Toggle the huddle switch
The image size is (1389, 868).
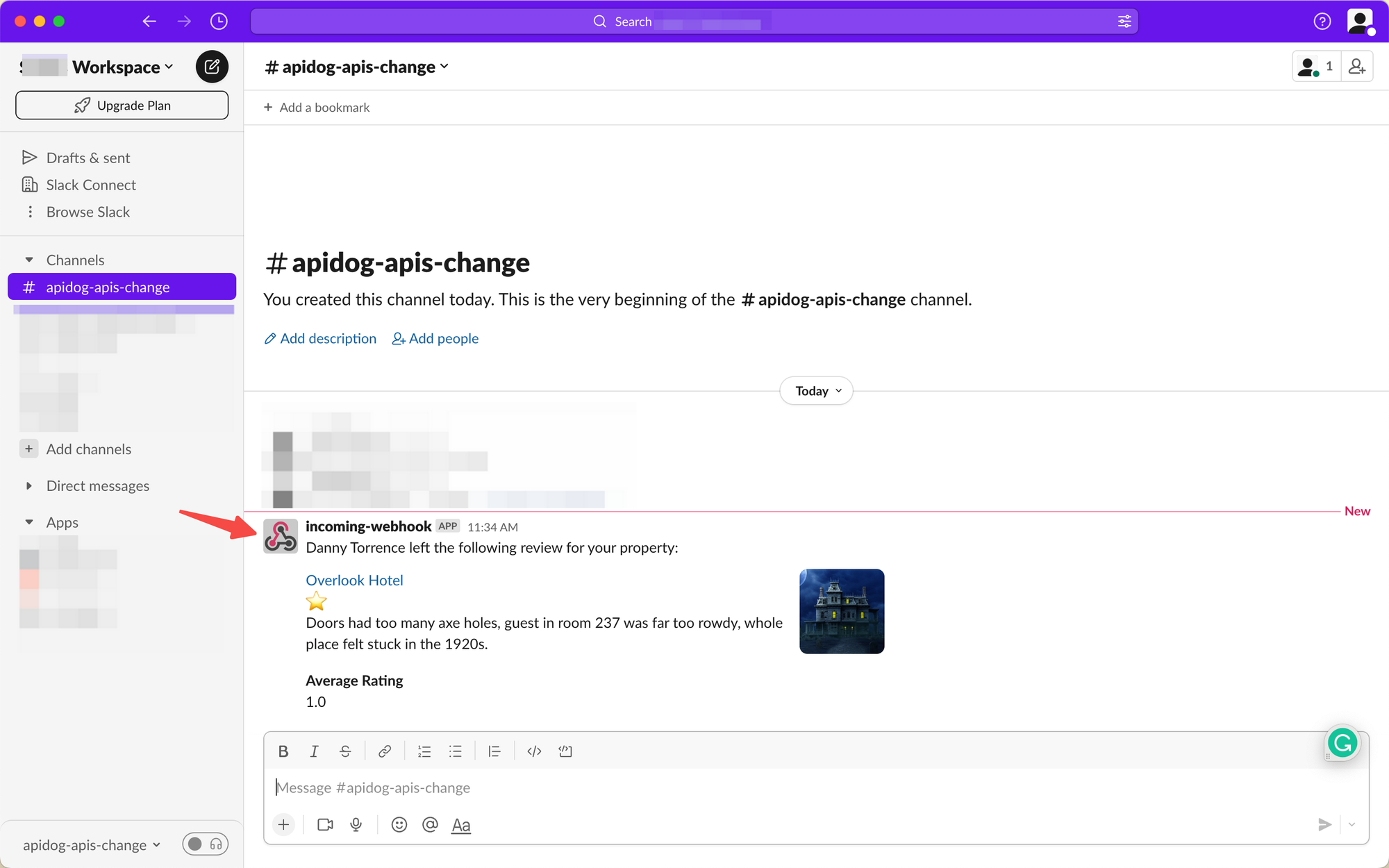click(x=206, y=844)
